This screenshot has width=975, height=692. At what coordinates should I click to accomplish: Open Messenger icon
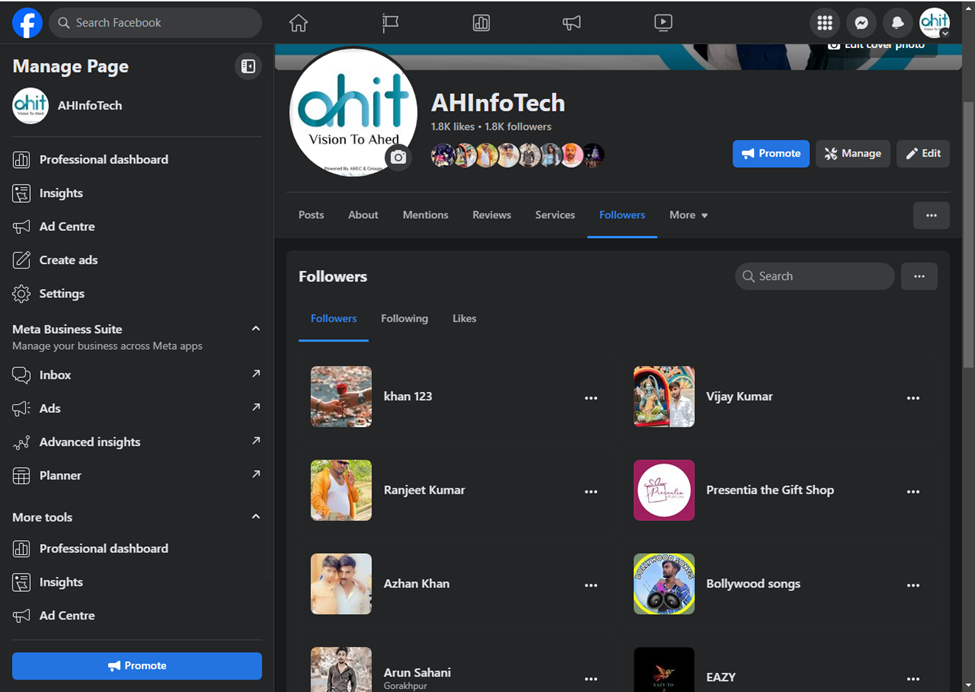pos(861,23)
